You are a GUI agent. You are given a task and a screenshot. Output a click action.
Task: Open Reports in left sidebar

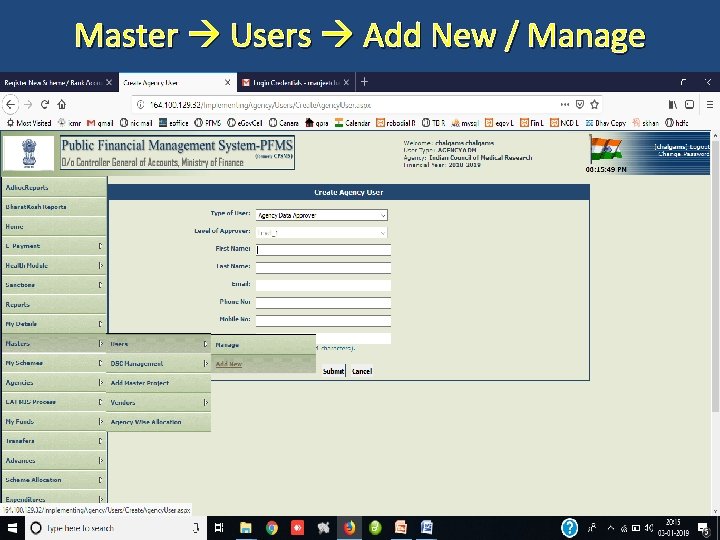click(x=54, y=304)
